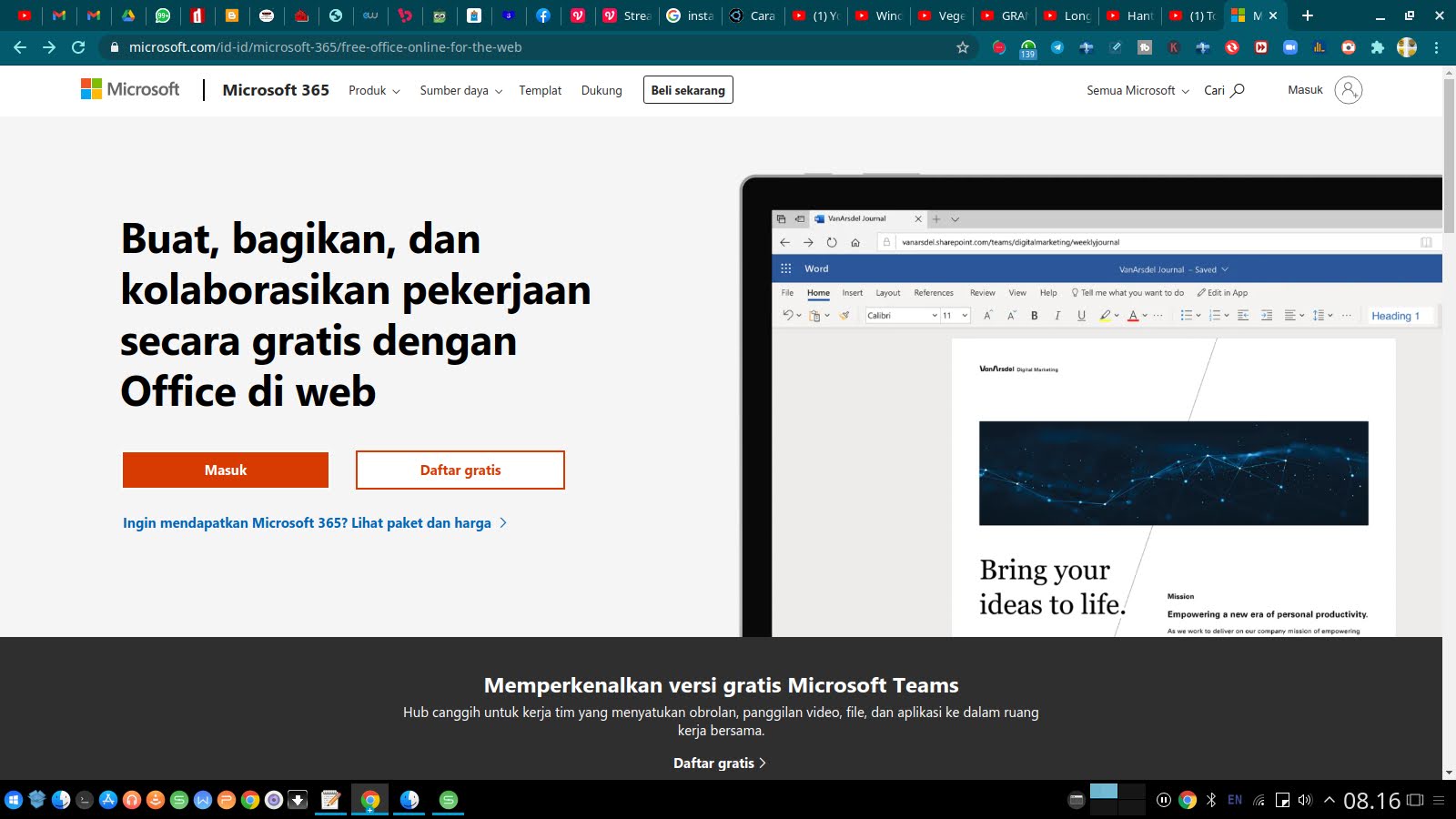Viewport: 1456px width, 819px height.
Task: Expand the Semua Microsoft dropdown
Action: coord(1137,90)
